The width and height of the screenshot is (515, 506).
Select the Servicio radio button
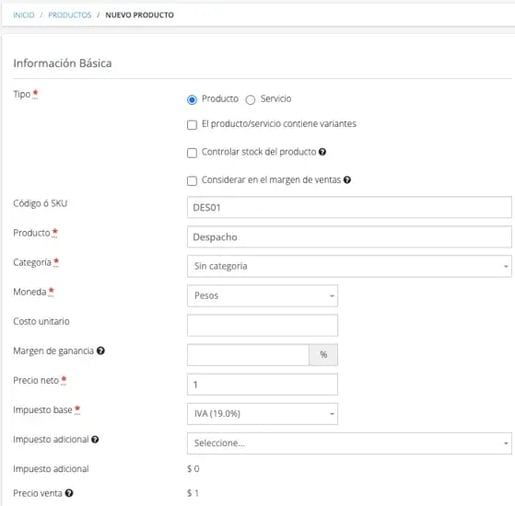pos(250,100)
